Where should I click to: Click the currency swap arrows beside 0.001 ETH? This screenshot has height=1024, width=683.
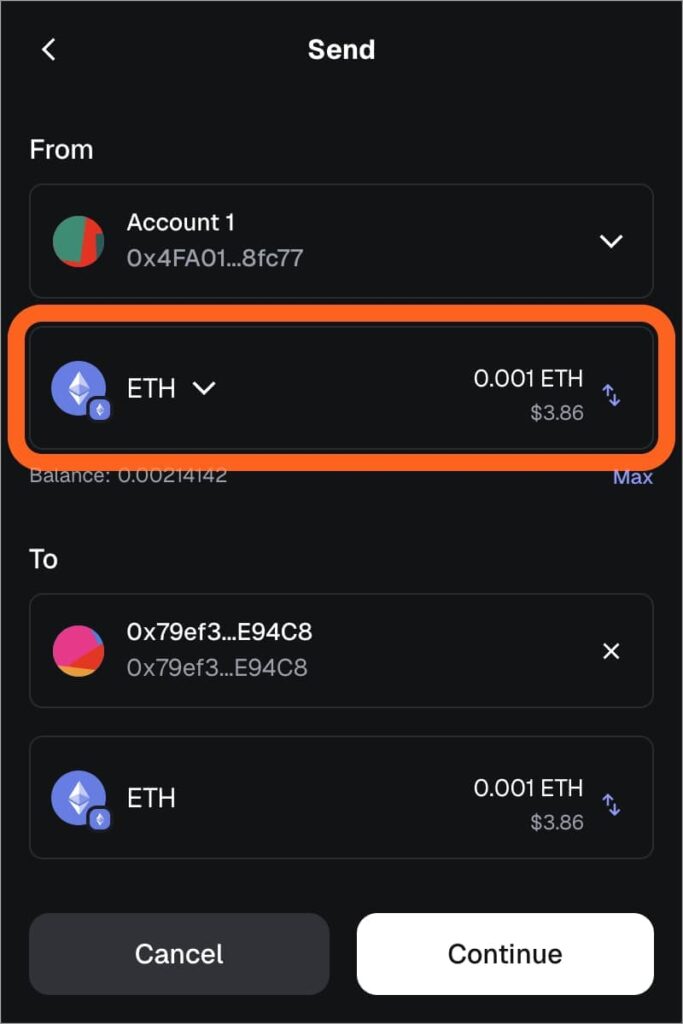pos(612,395)
